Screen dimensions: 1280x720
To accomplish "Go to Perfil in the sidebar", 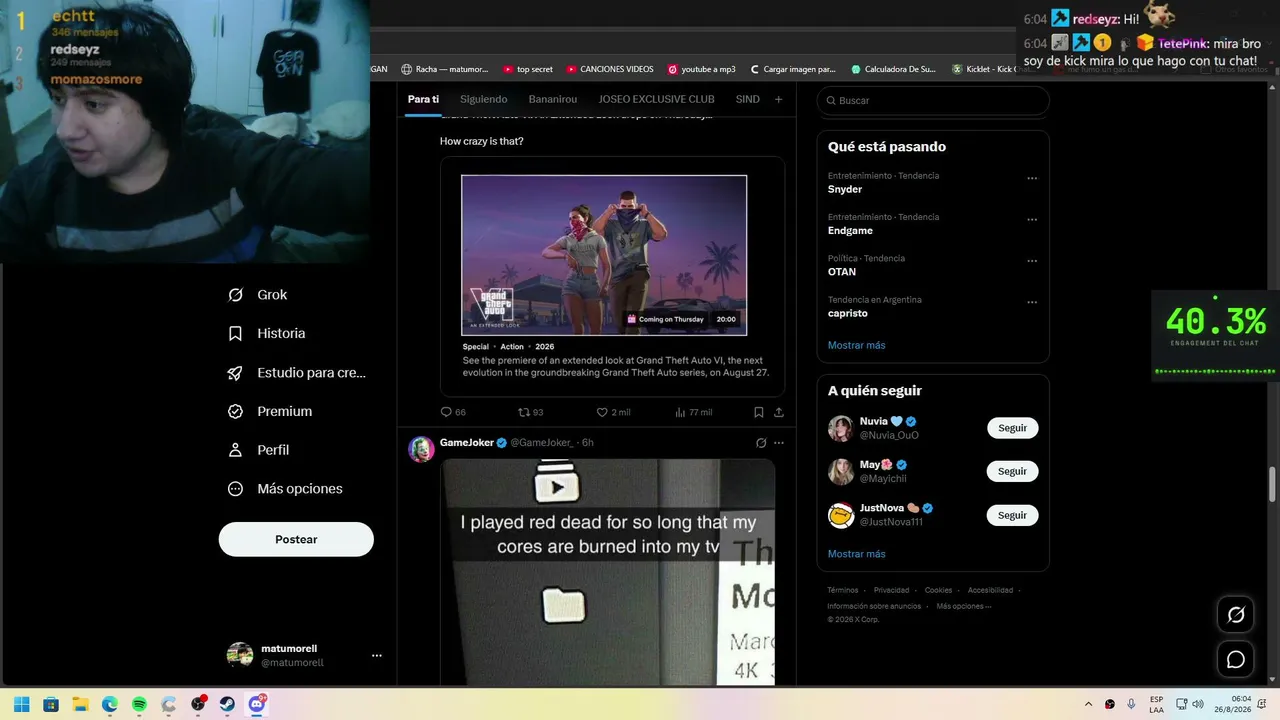I will (258, 450).
